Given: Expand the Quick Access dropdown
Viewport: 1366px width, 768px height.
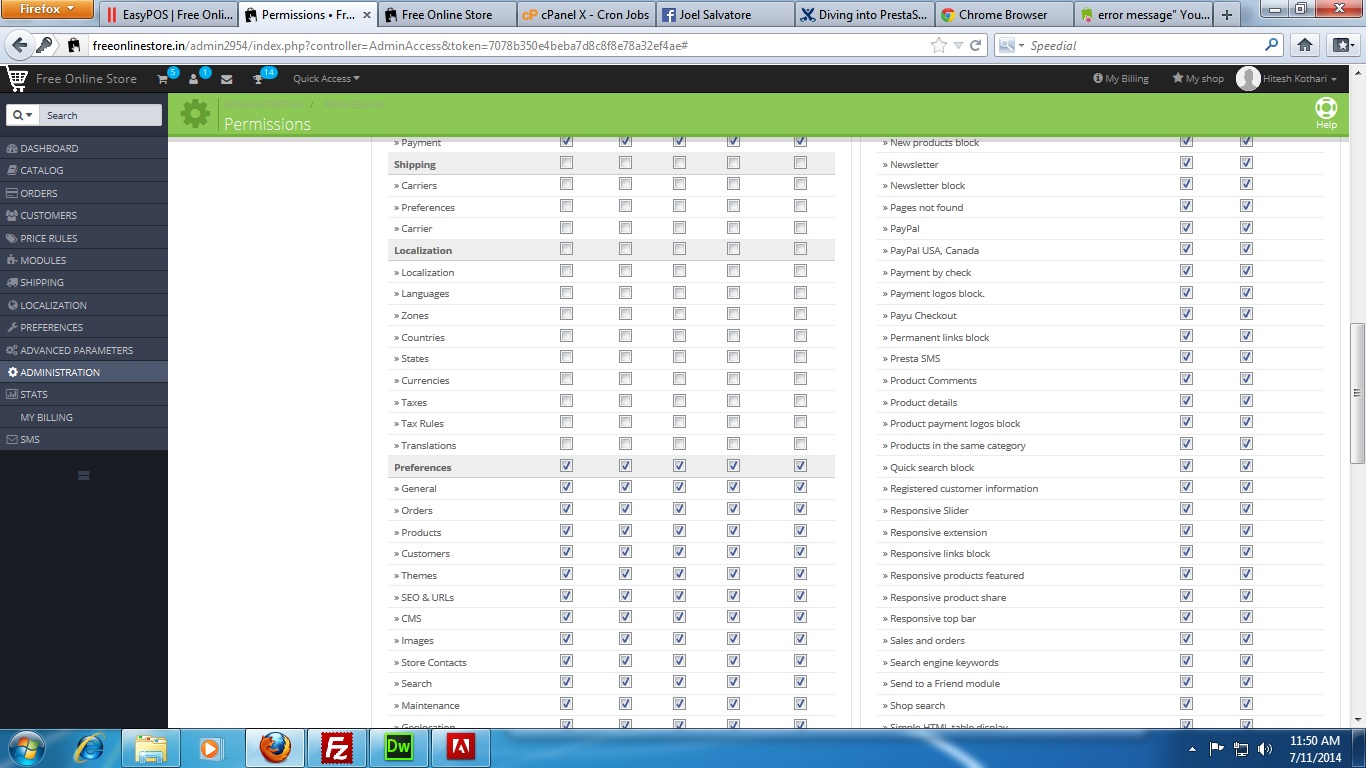Looking at the screenshot, I should (326, 79).
